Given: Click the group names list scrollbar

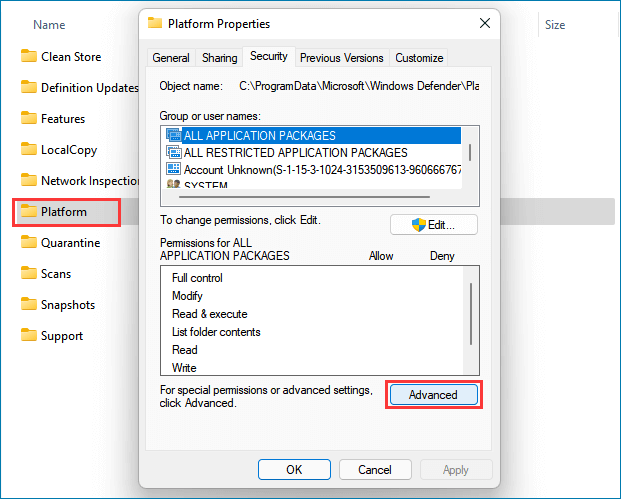Looking at the screenshot, I should (x=470, y=150).
